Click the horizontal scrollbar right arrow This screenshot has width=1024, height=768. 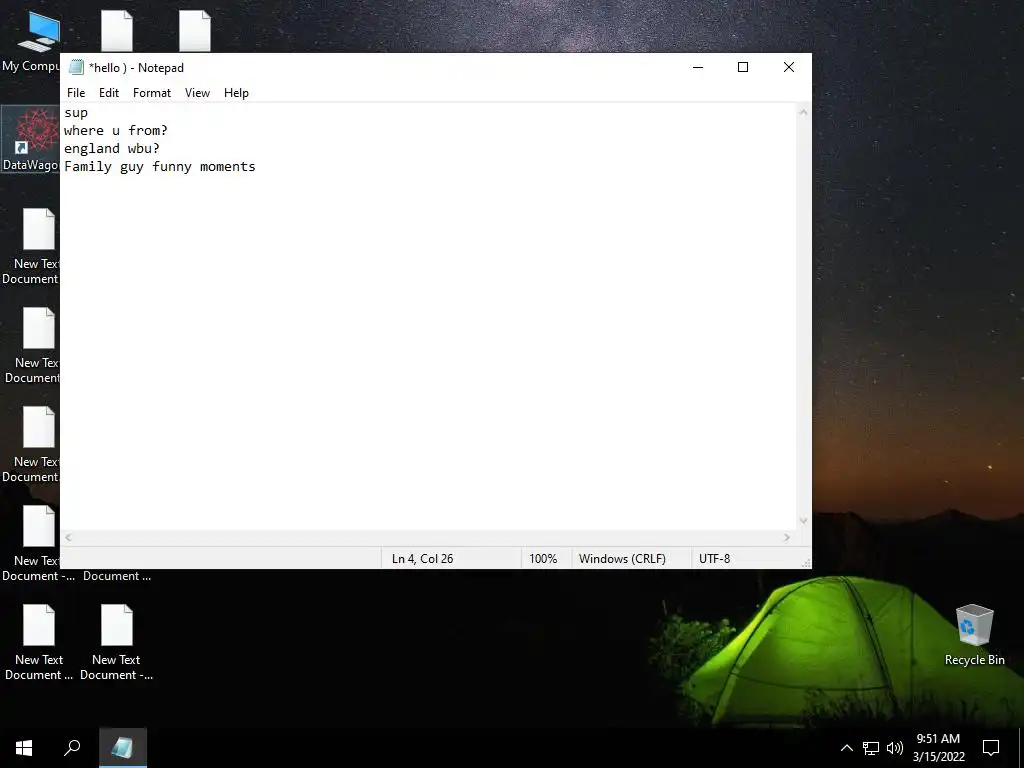[x=787, y=537]
